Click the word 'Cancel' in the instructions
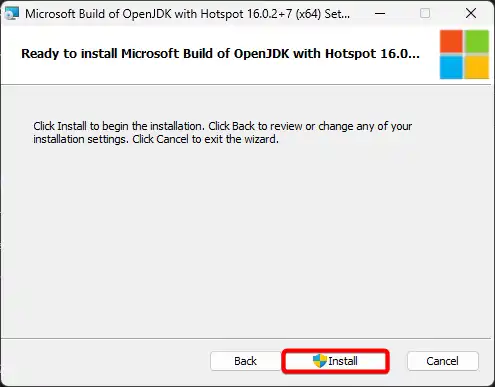 (172, 139)
